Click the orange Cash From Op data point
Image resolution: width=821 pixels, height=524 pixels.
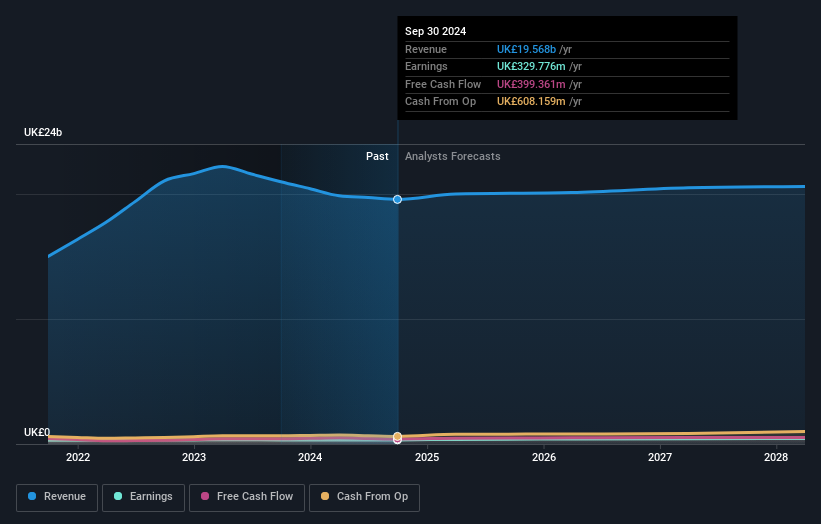tap(397, 436)
